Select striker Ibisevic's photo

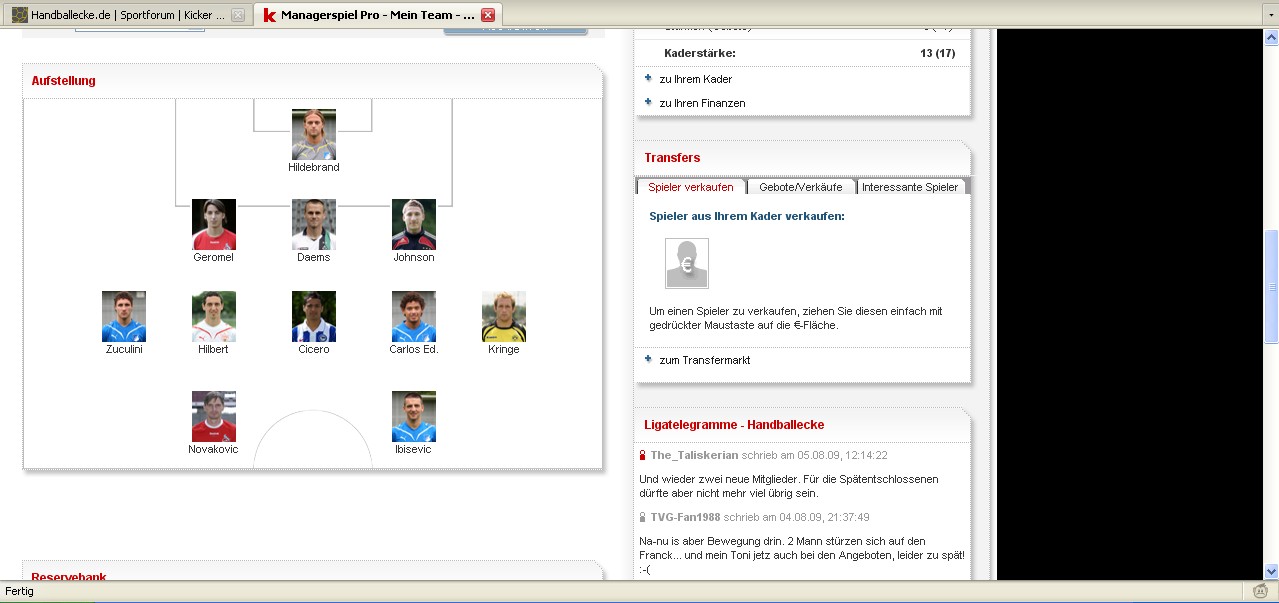pyautogui.click(x=414, y=416)
